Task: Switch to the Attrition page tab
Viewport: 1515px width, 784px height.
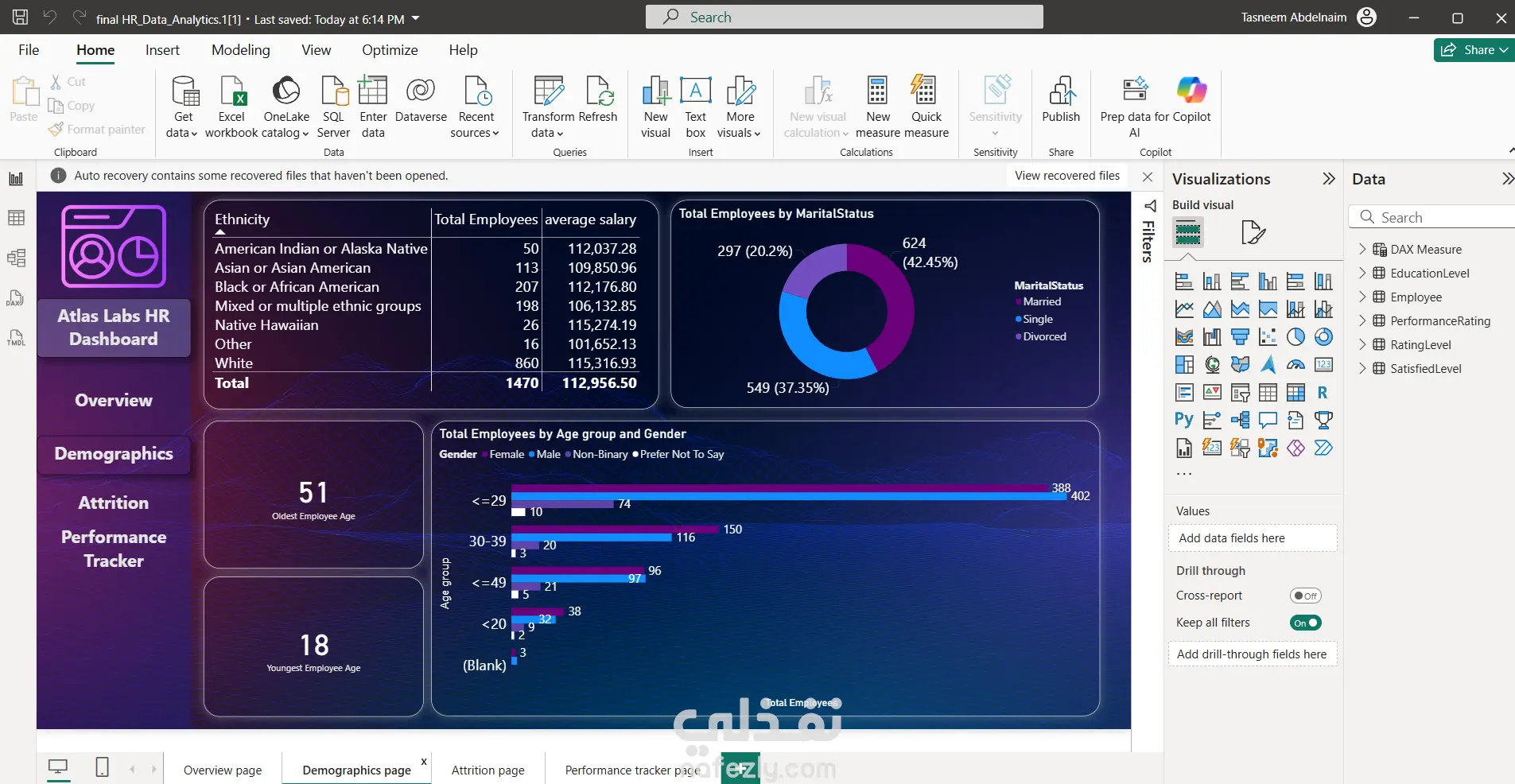Action: pyautogui.click(x=488, y=770)
